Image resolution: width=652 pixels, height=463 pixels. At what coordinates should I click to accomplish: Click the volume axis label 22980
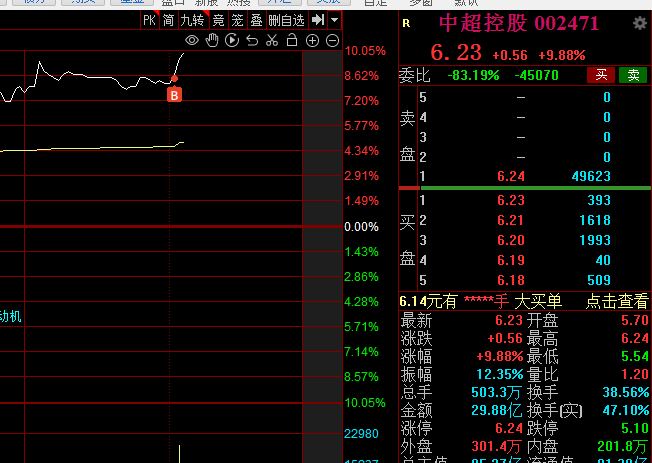[x=361, y=434]
